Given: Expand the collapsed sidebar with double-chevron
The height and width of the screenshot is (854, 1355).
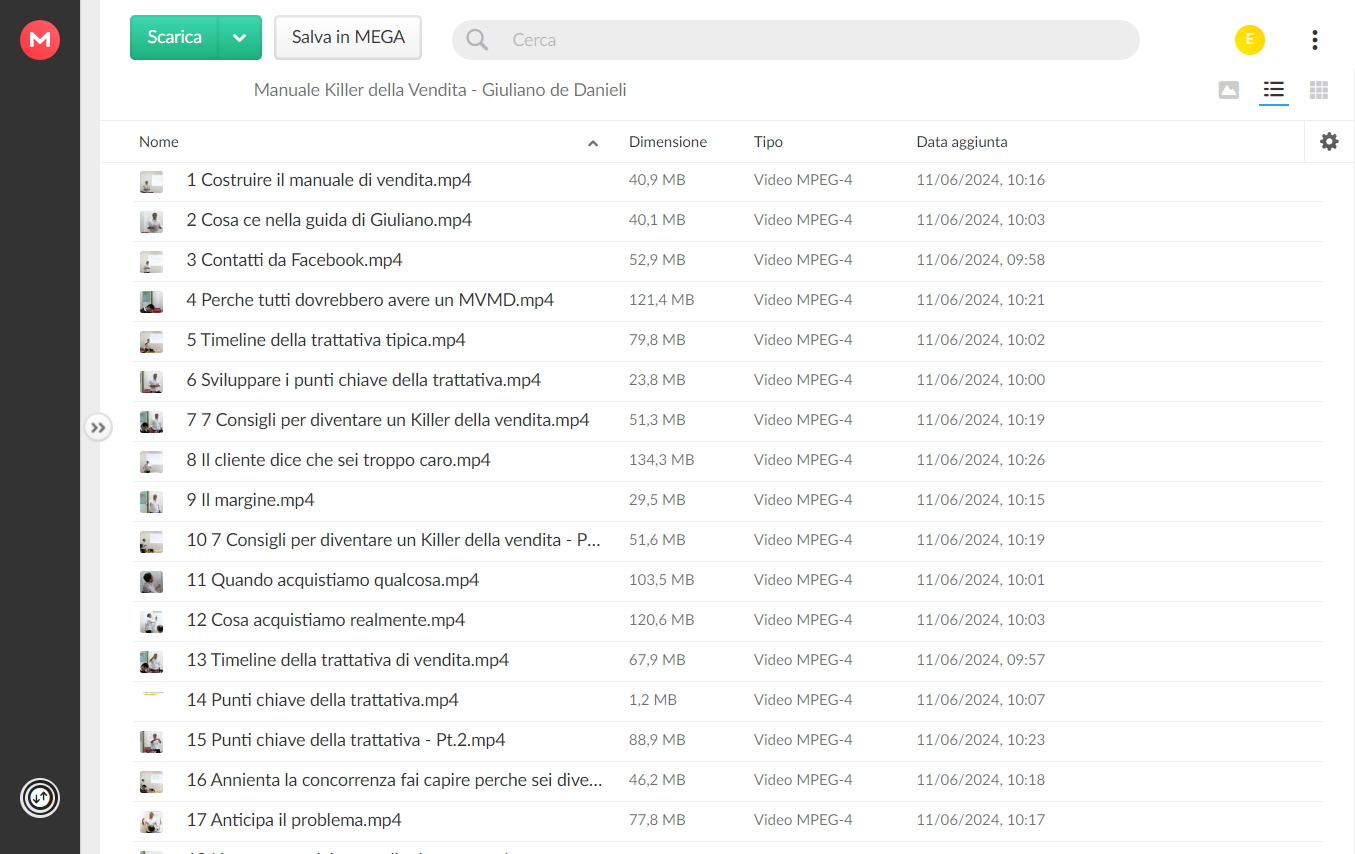Looking at the screenshot, I should click(98, 428).
